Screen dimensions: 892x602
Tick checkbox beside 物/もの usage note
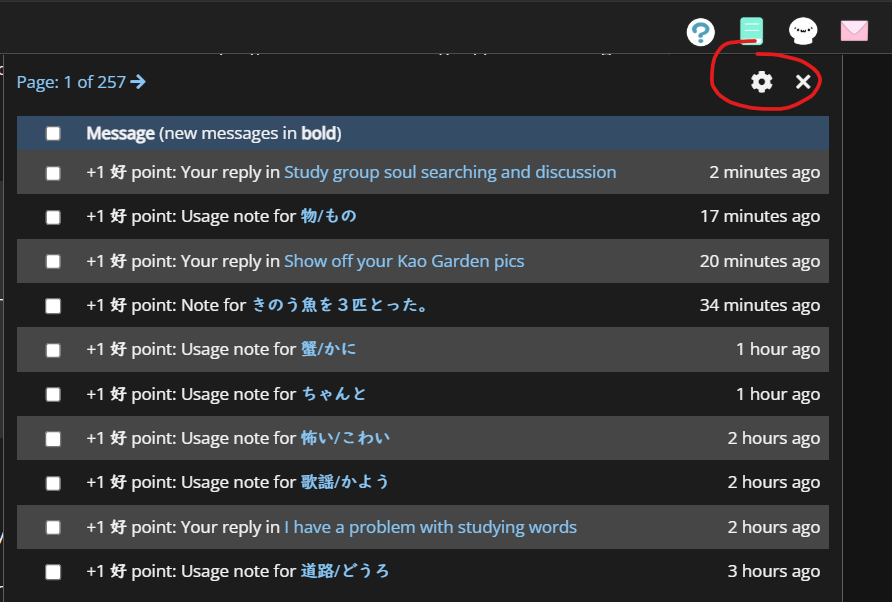coord(53,217)
